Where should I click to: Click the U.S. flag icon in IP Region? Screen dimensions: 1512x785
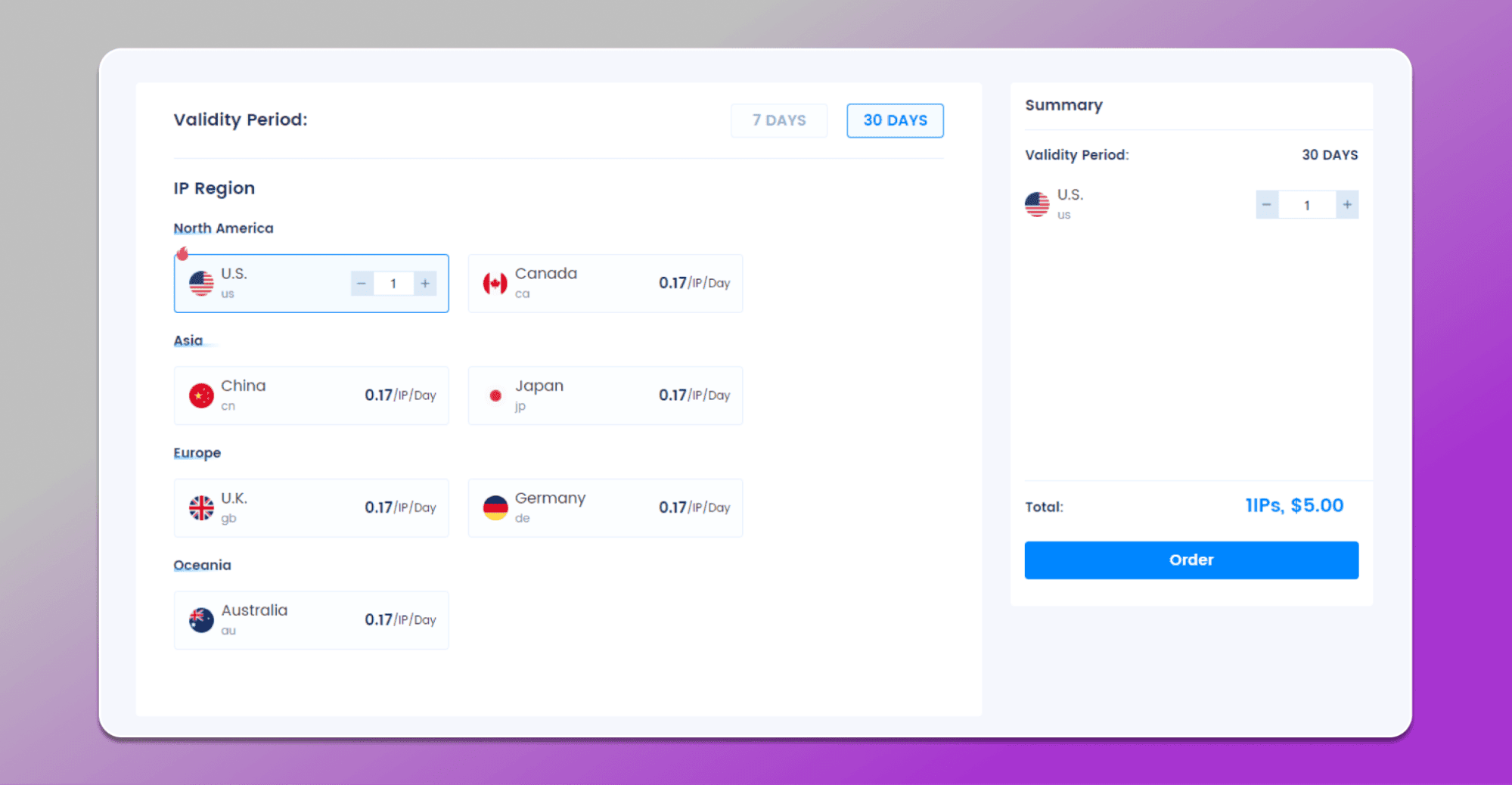click(201, 284)
